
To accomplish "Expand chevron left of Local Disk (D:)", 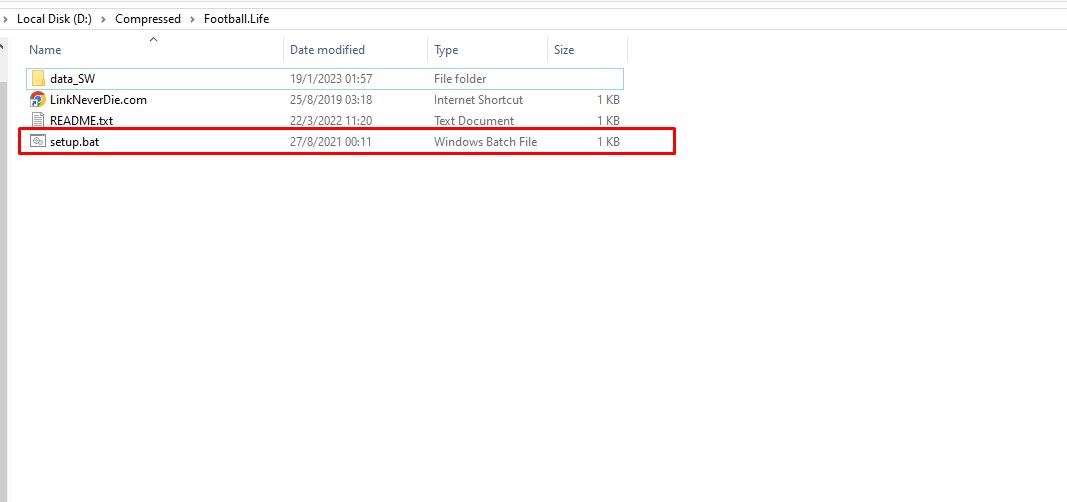I will pyautogui.click(x=6, y=19).
